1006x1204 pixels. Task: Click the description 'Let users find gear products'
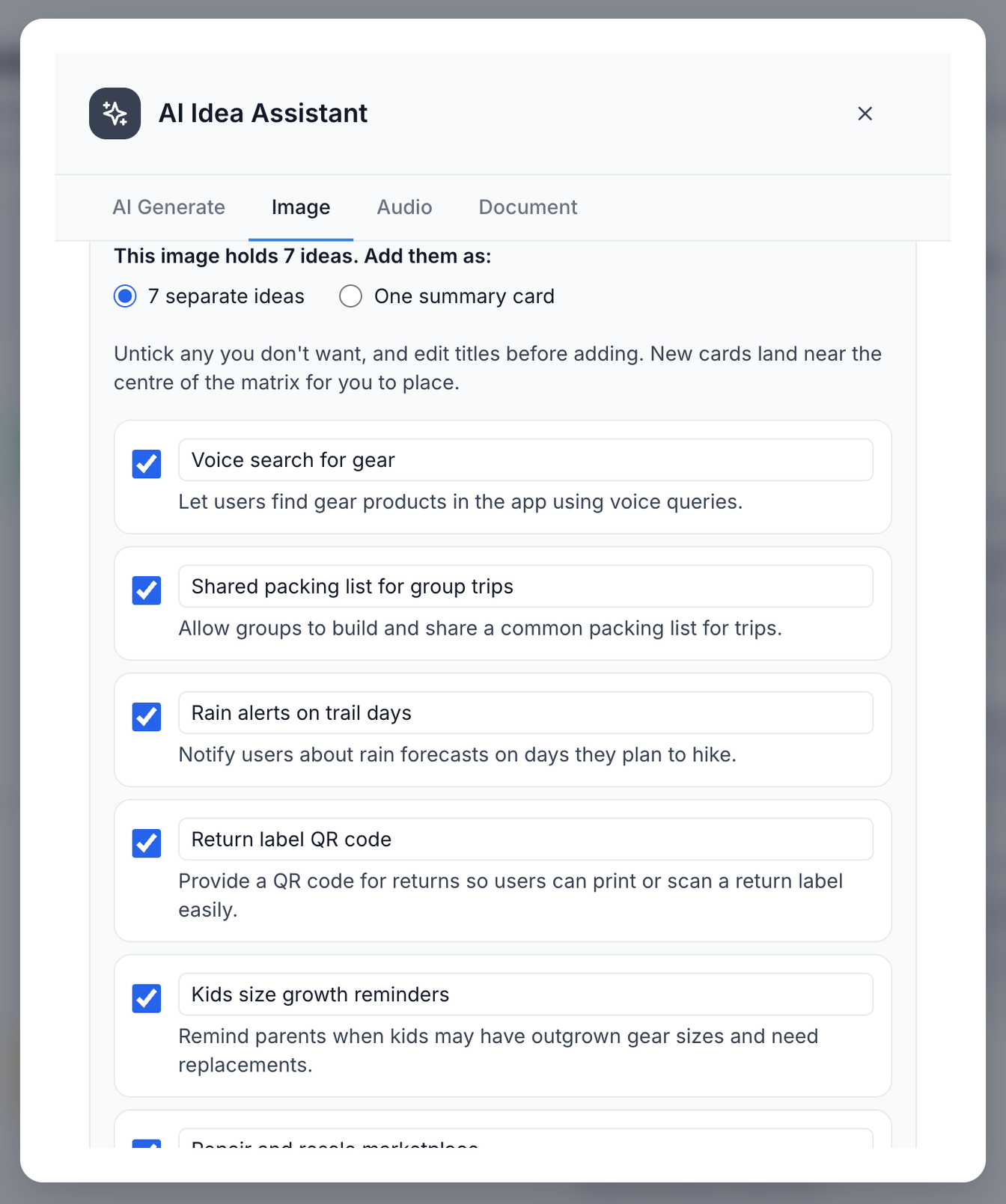point(460,502)
